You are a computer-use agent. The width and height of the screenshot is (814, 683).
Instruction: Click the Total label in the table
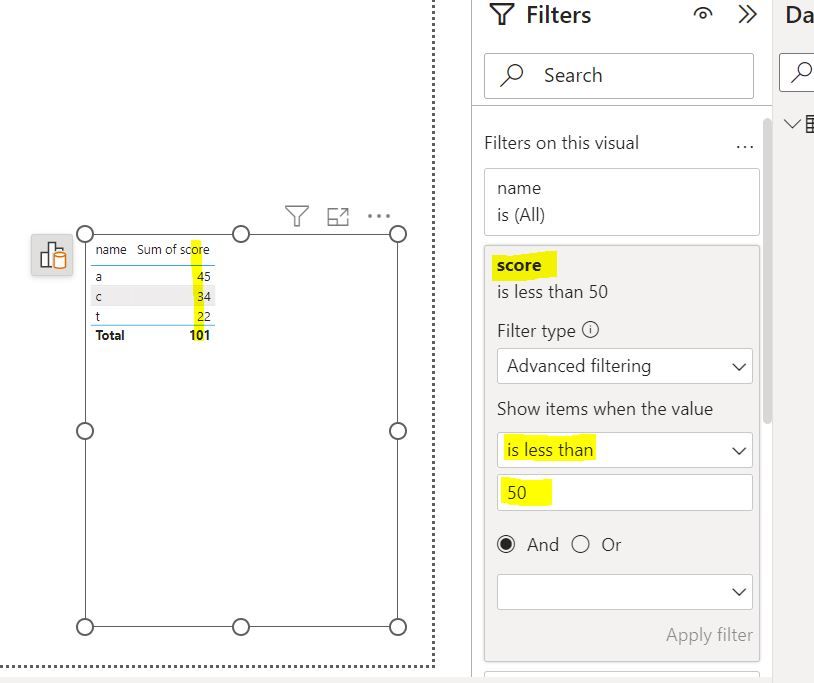pyautogui.click(x=110, y=335)
